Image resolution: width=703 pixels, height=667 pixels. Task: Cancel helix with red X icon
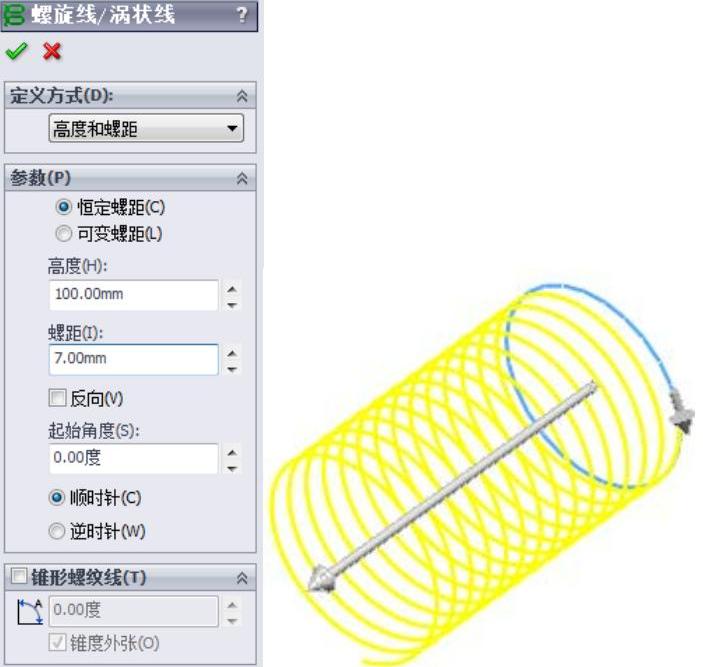[x=52, y=51]
